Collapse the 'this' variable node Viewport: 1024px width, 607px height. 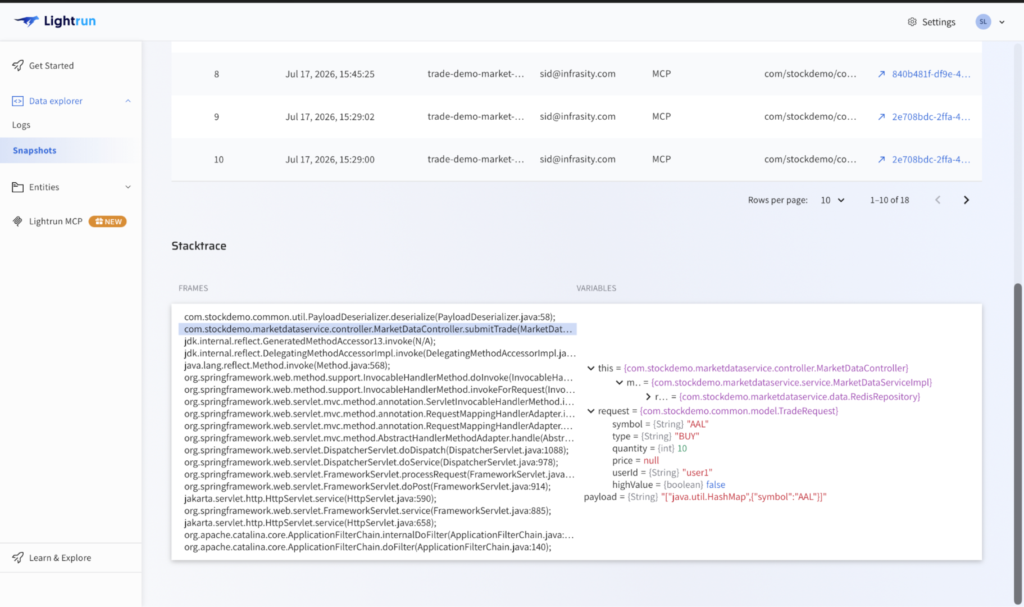click(x=590, y=368)
